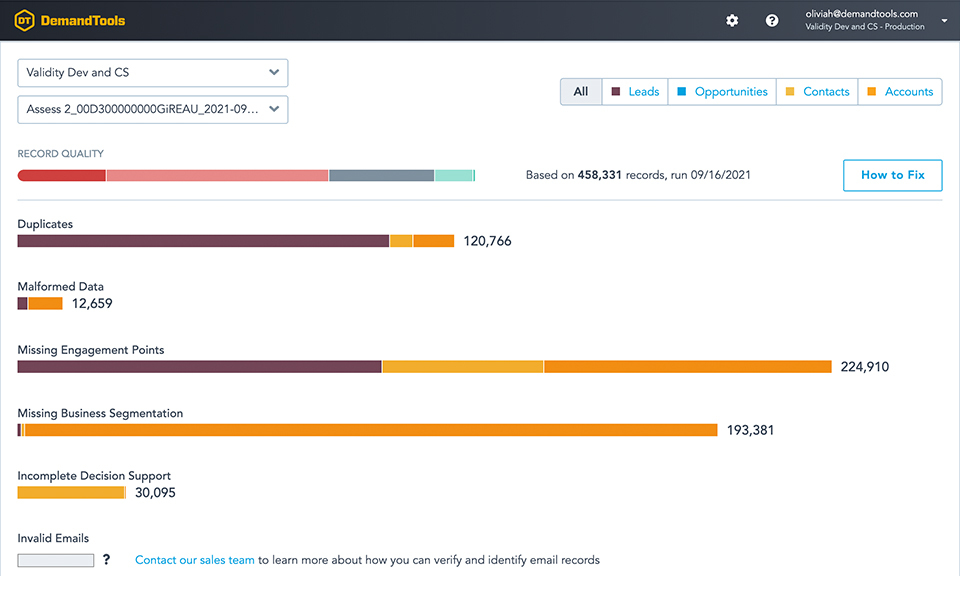Click the Incomplete Decision Support heading
Image resolution: width=960 pixels, height=600 pixels.
(x=94, y=476)
